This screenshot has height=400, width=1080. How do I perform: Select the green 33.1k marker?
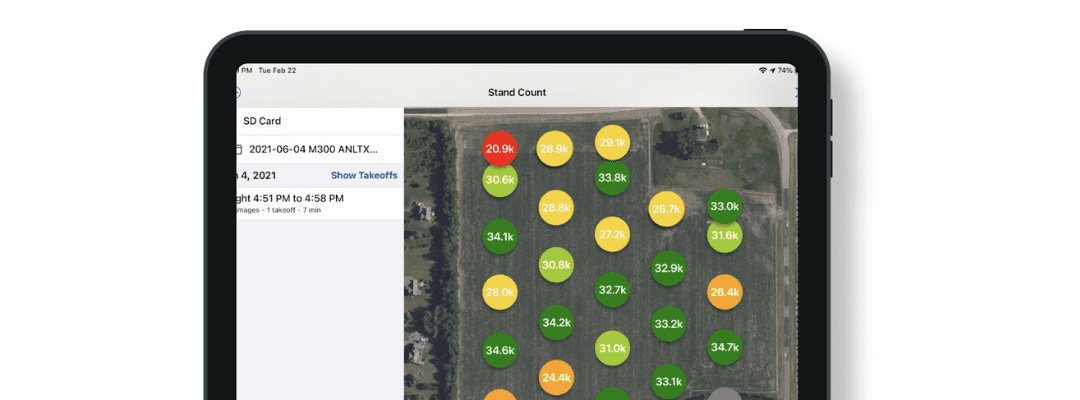(x=668, y=381)
